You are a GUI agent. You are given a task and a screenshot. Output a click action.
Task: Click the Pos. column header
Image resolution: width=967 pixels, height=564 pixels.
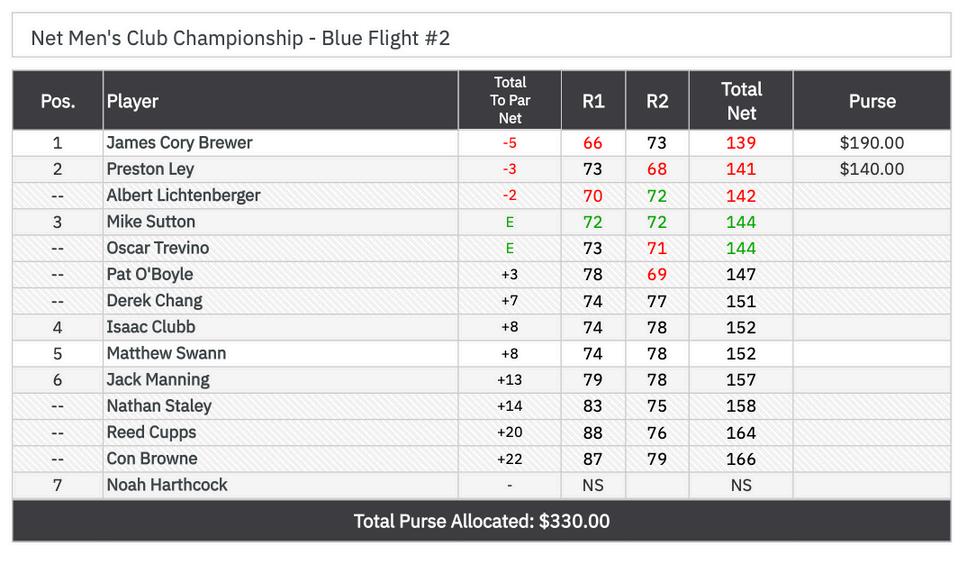pos(58,101)
